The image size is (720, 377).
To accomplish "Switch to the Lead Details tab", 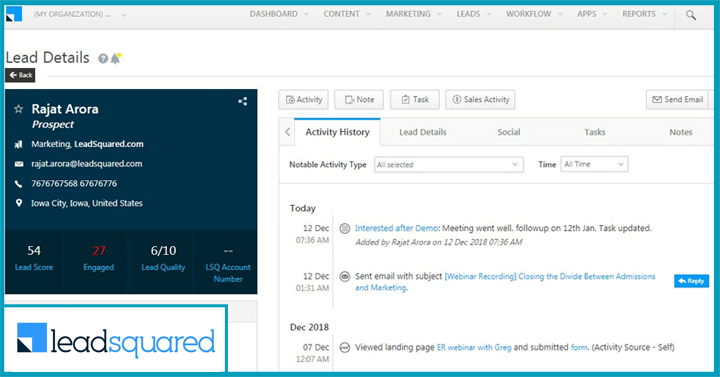I will point(422,132).
